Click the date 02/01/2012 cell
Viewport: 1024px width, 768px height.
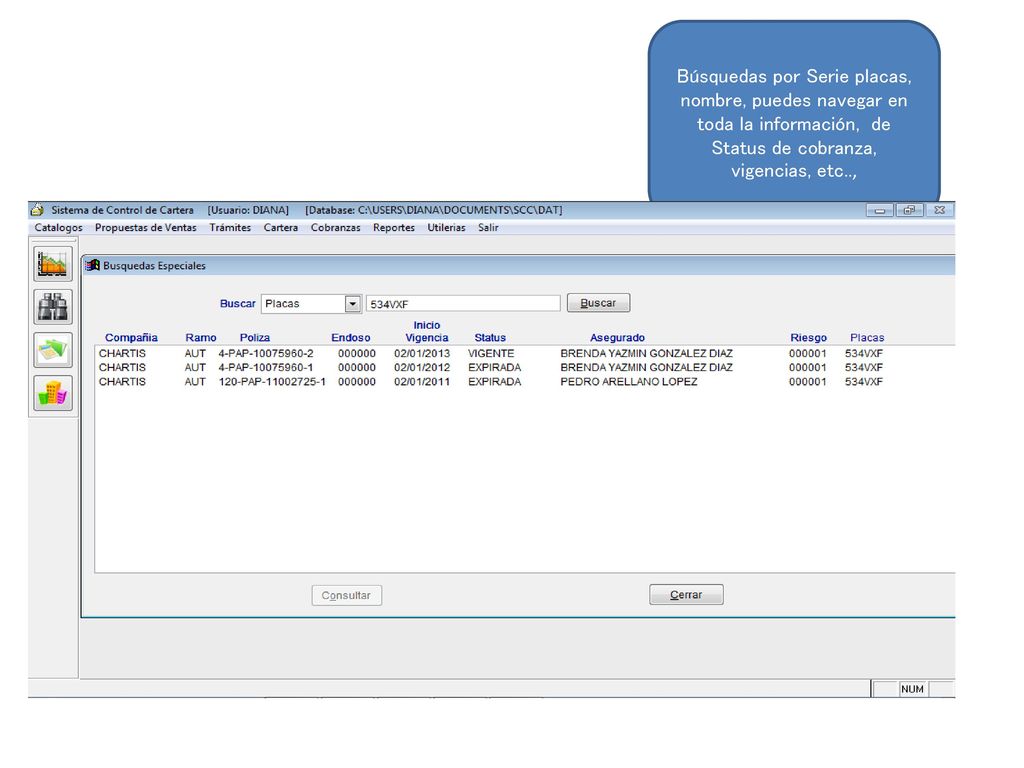tap(422, 368)
